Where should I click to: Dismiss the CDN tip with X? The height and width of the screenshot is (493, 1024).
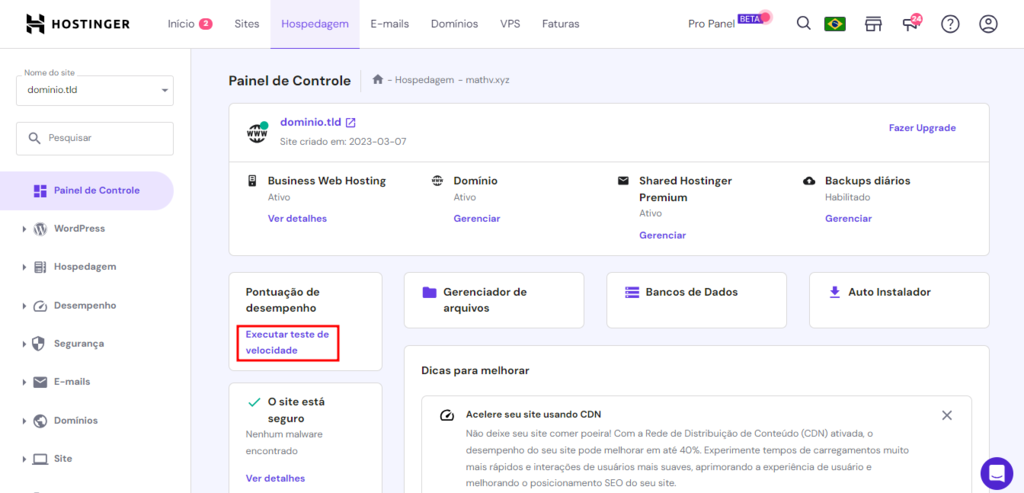pos(947,415)
